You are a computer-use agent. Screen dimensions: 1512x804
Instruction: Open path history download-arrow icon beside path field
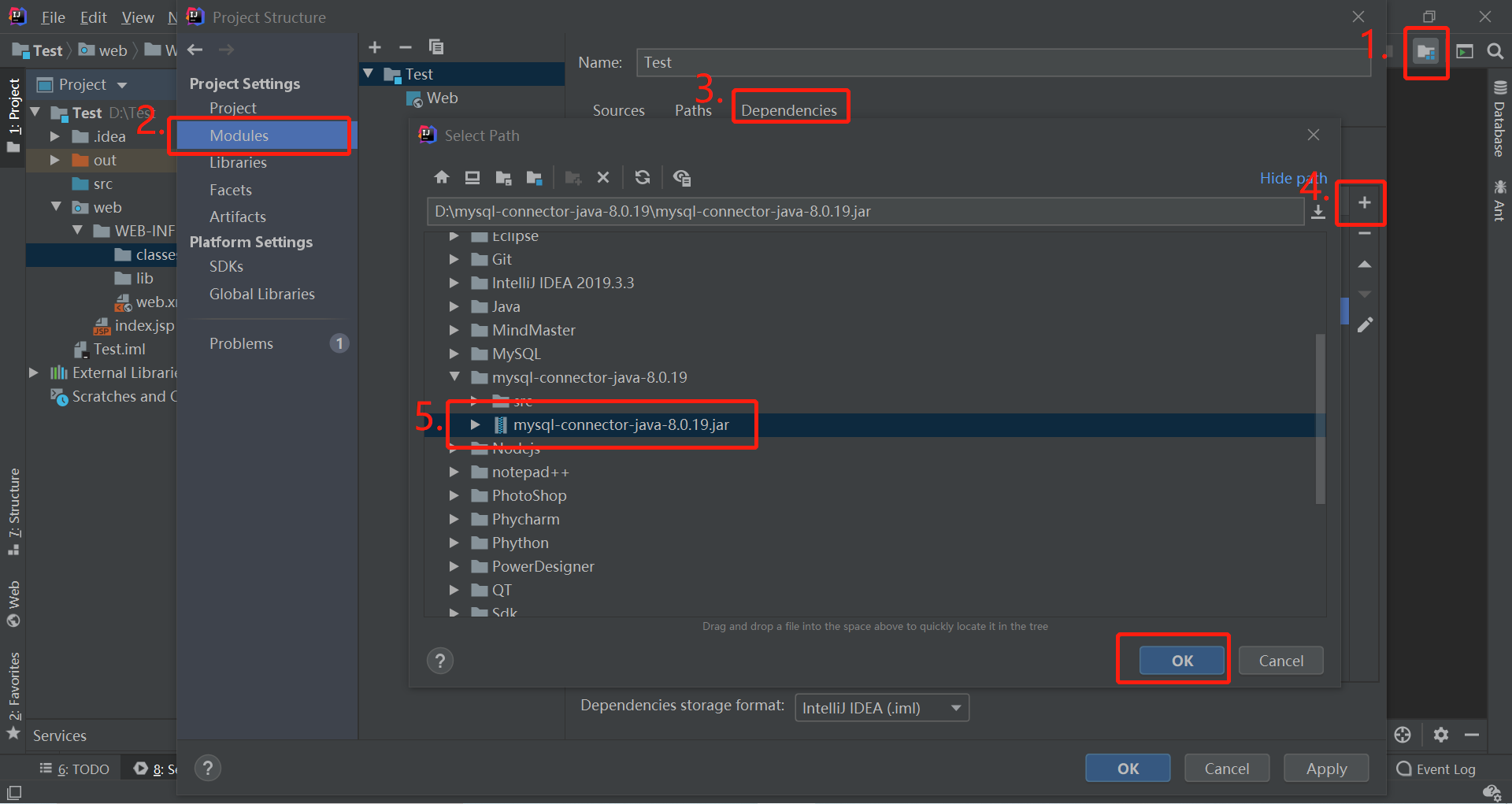[1318, 212]
